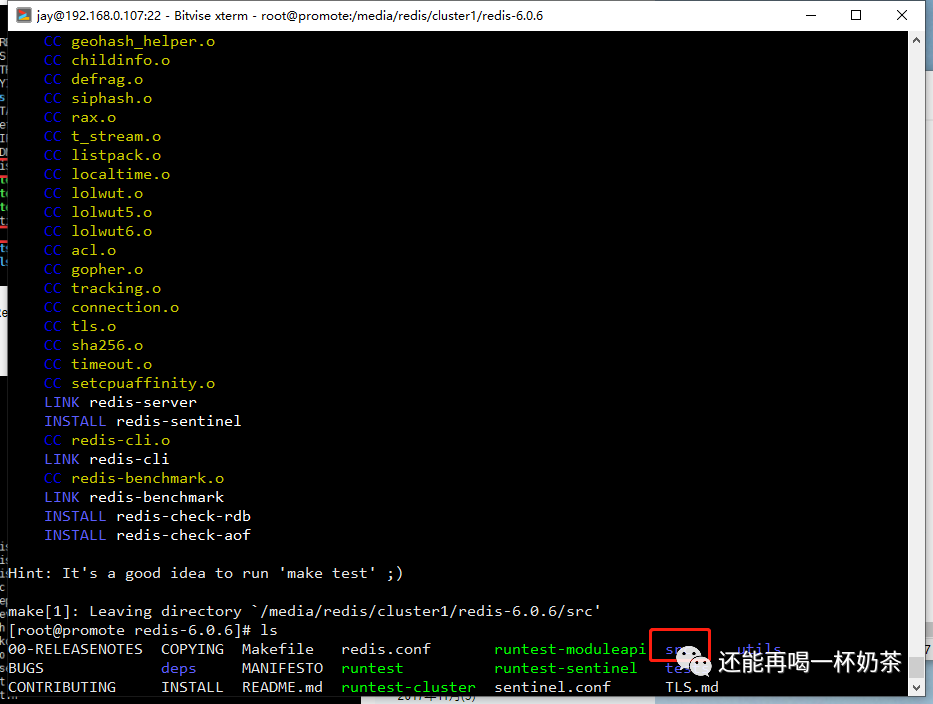Click the green 'runtest' script name
The width and height of the screenshot is (933, 704).
pyautogui.click(x=372, y=669)
